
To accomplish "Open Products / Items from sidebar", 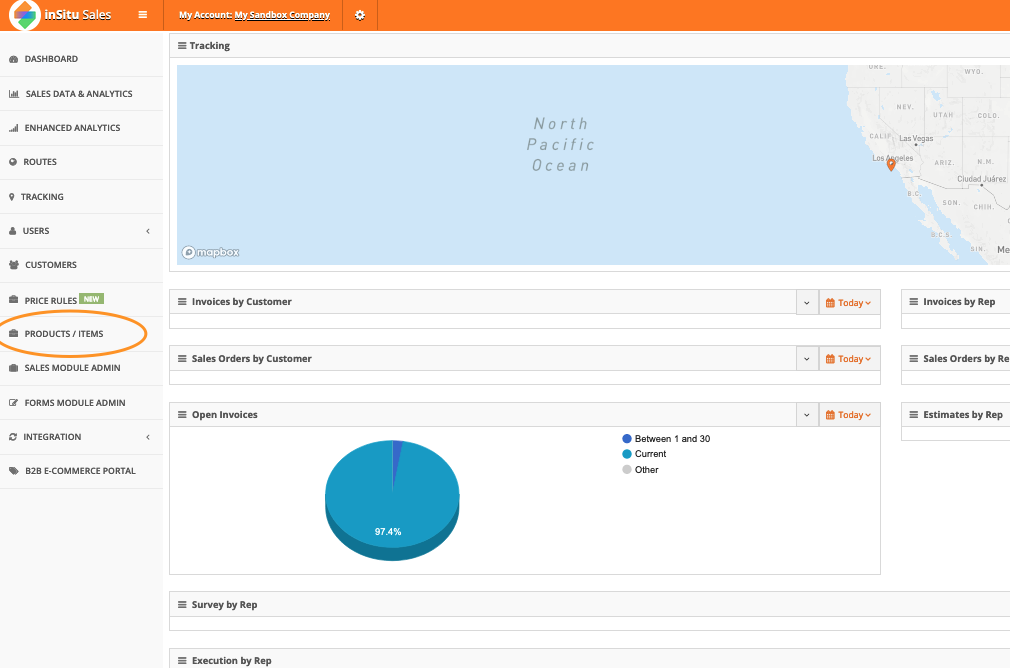I will (64, 334).
